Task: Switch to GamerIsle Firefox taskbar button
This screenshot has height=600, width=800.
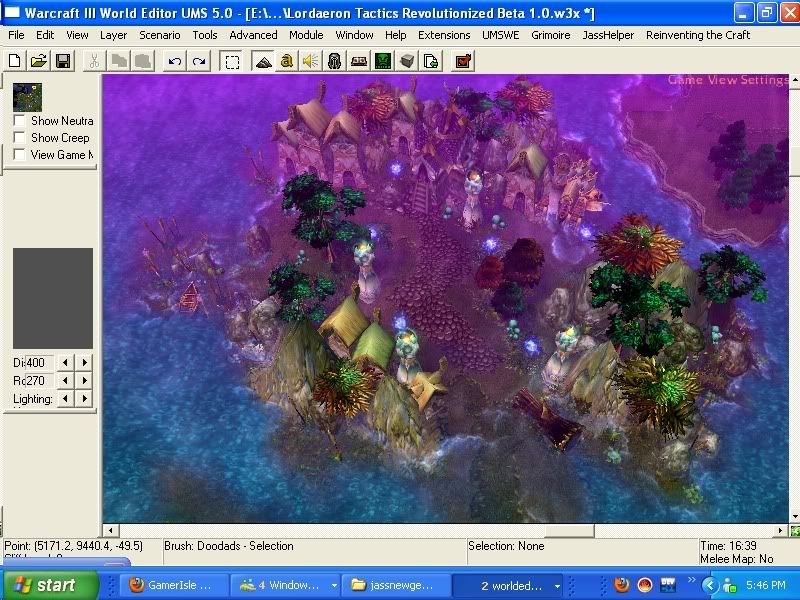Action: click(x=173, y=585)
